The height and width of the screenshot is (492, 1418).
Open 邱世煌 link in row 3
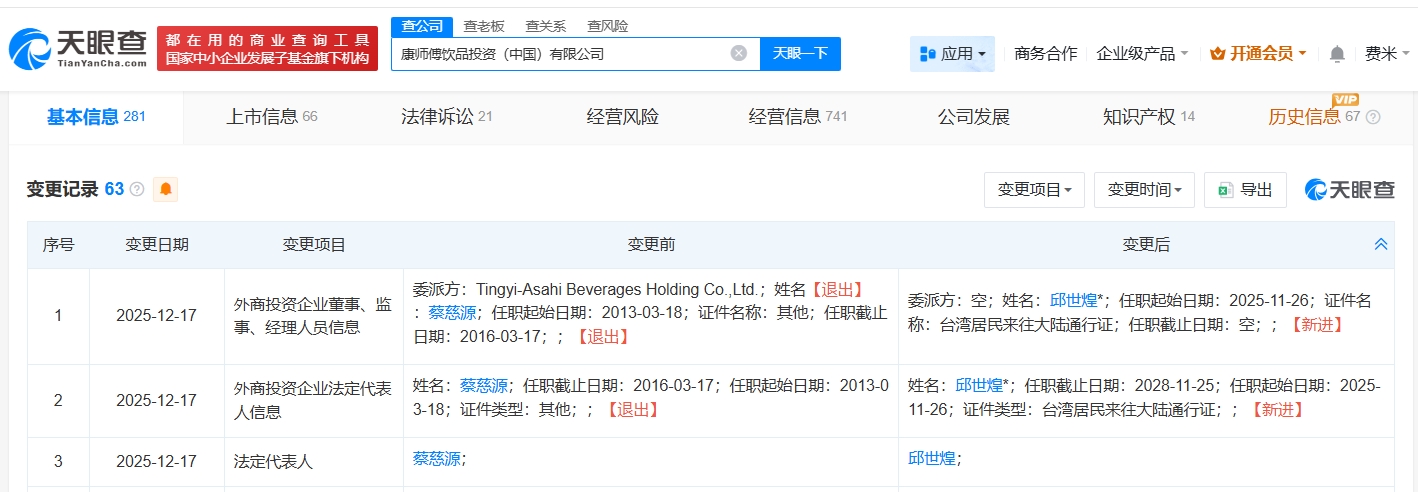coord(932,458)
